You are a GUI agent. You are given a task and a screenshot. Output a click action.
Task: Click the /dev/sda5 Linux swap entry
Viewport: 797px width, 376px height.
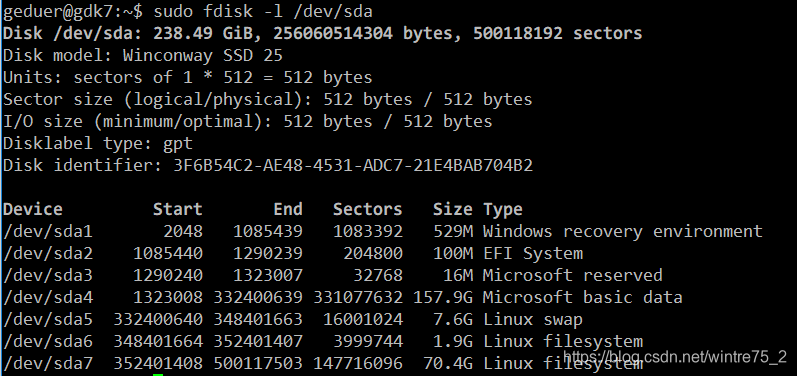[293, 320]
